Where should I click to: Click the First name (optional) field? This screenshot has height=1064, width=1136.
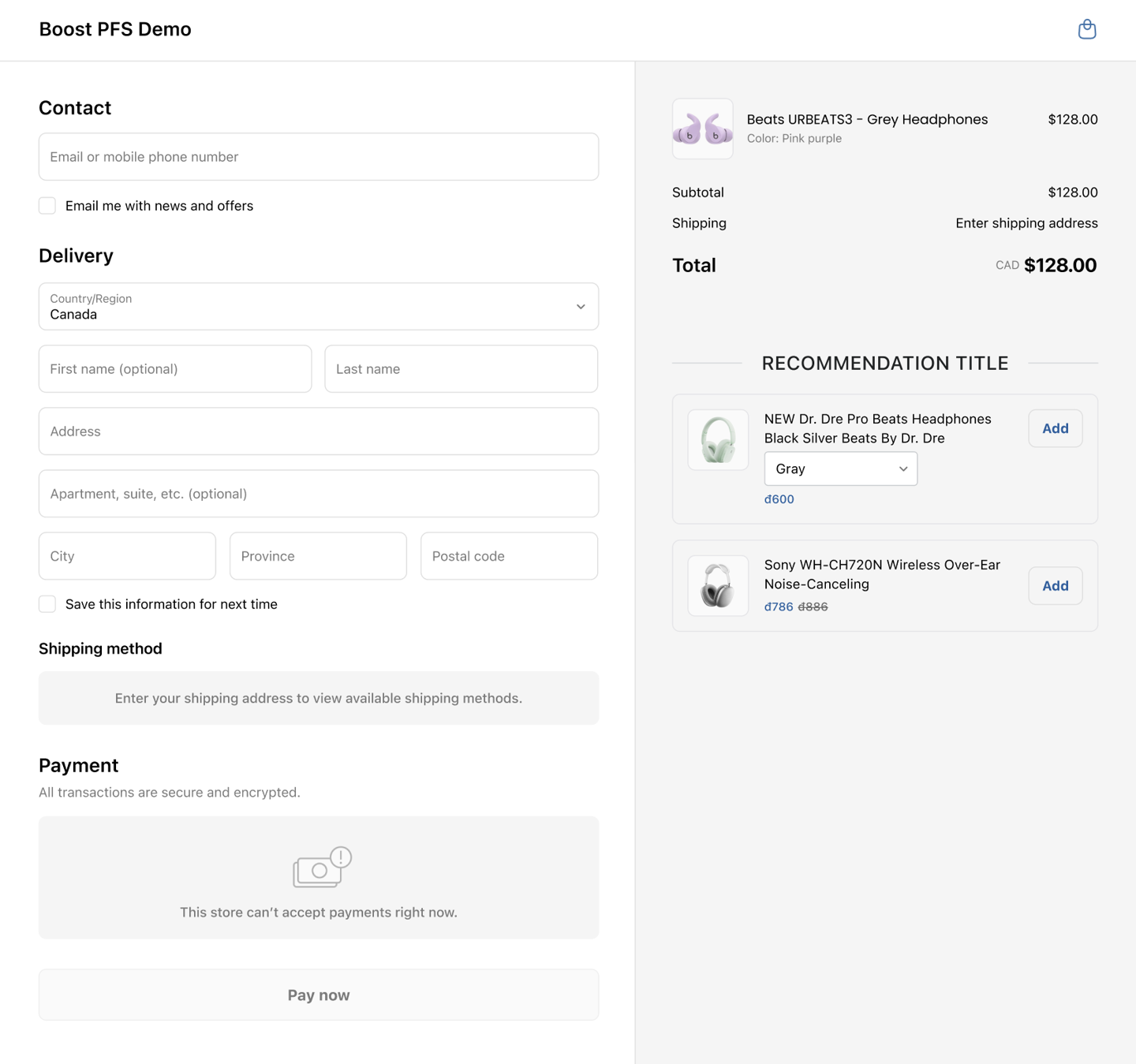(175, 369)
